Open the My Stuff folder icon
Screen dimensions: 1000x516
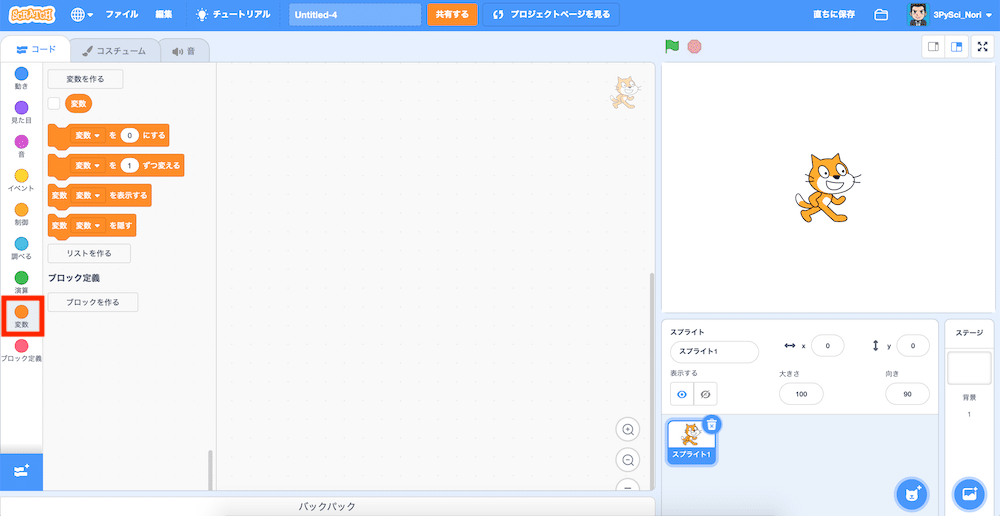tap(881, 14)
